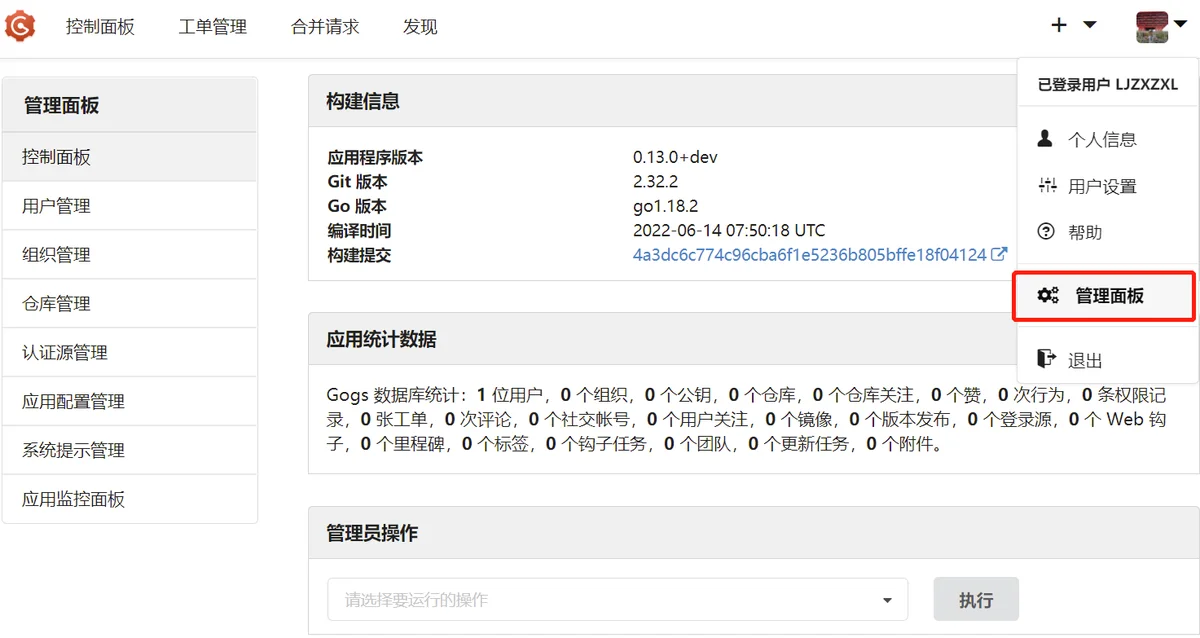The image size is (1200, 638).
Task: Click the caret arrow next to avatar
Action: coord(1180,26)
